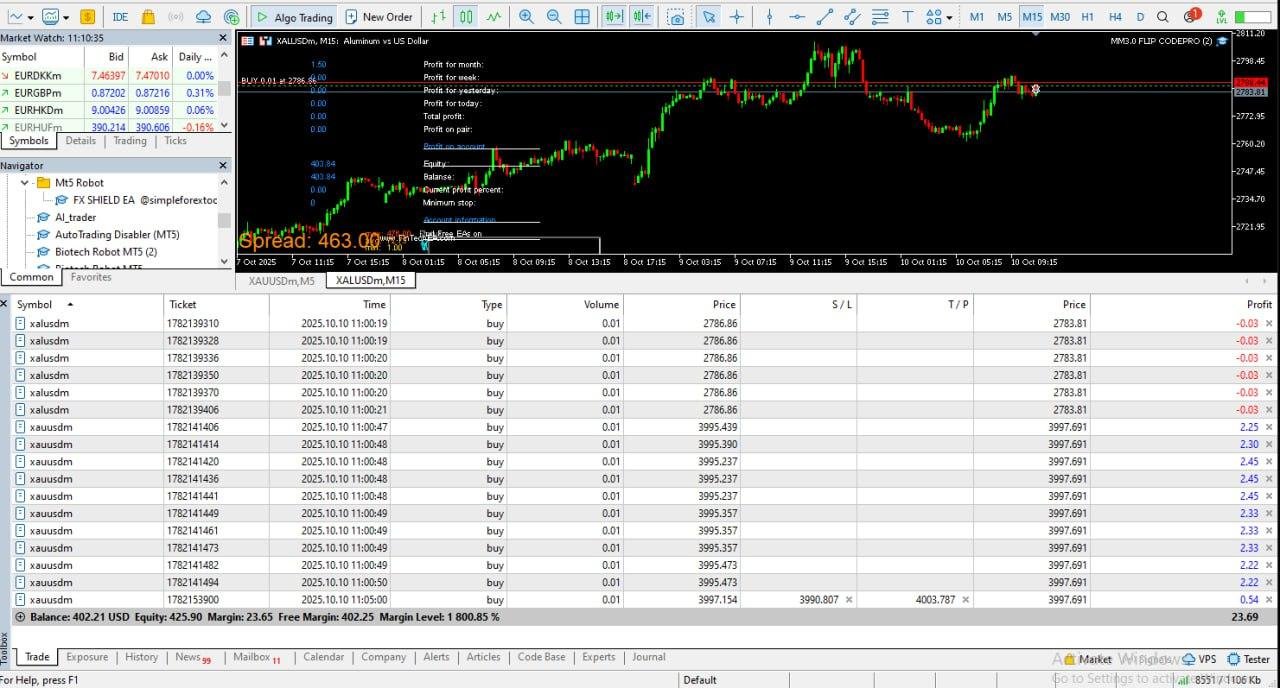Switch chart to candlestick view
This screenshot has width=1280, height=688.
pos(466,17)
